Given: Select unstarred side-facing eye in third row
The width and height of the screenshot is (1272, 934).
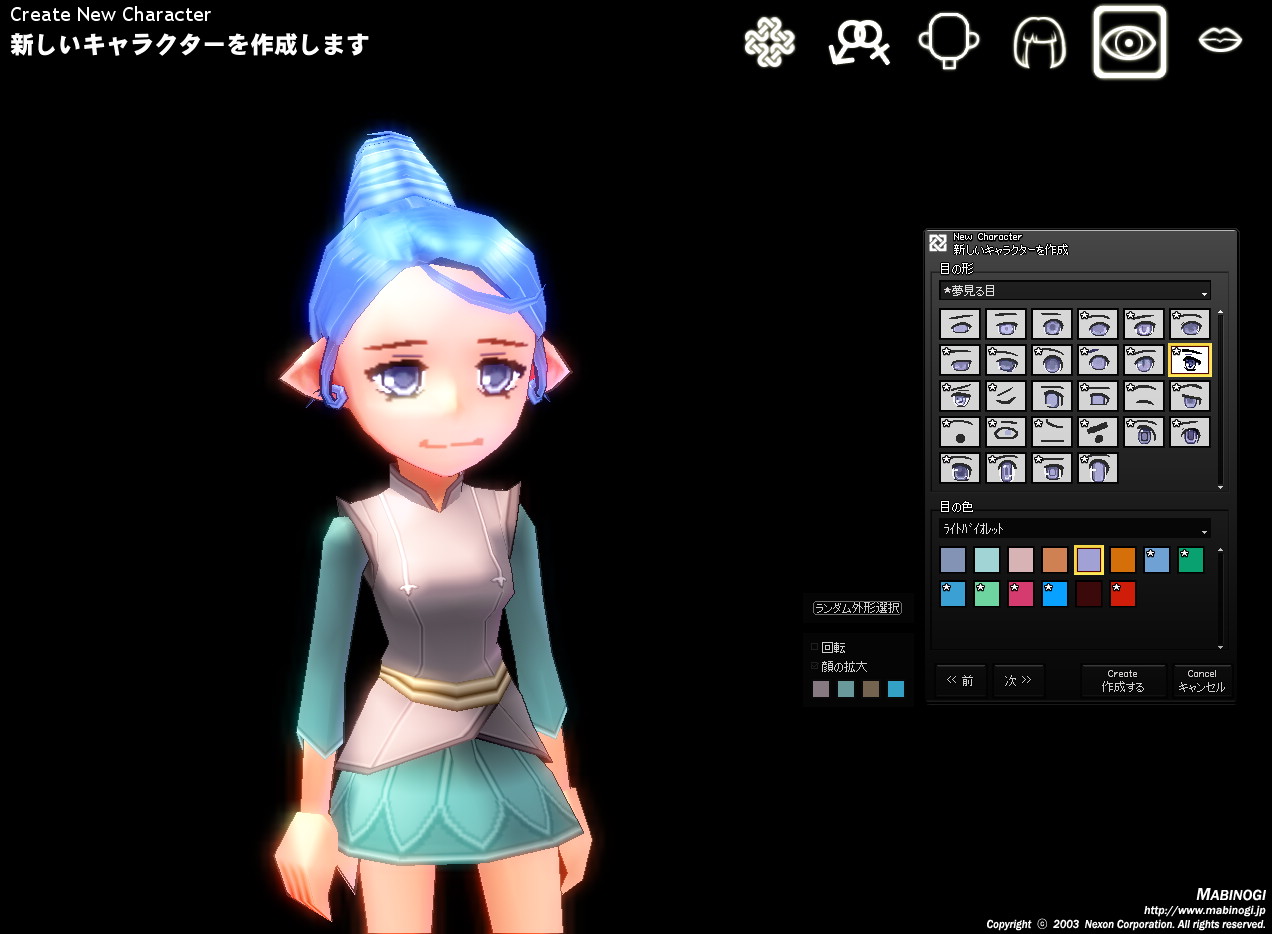Looking at the screenshot, I should [1052, 396].
